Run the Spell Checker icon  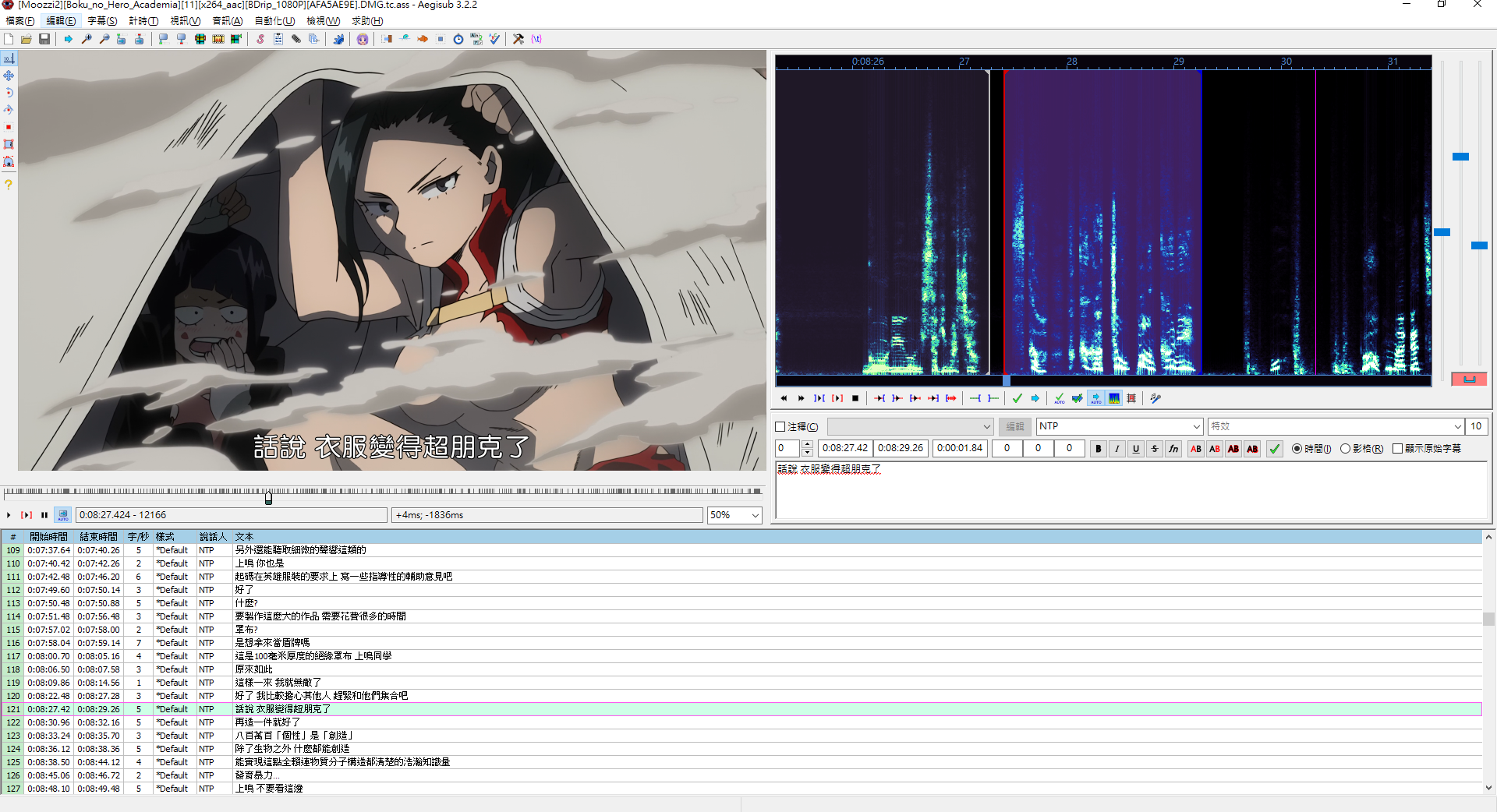(494, 39)
